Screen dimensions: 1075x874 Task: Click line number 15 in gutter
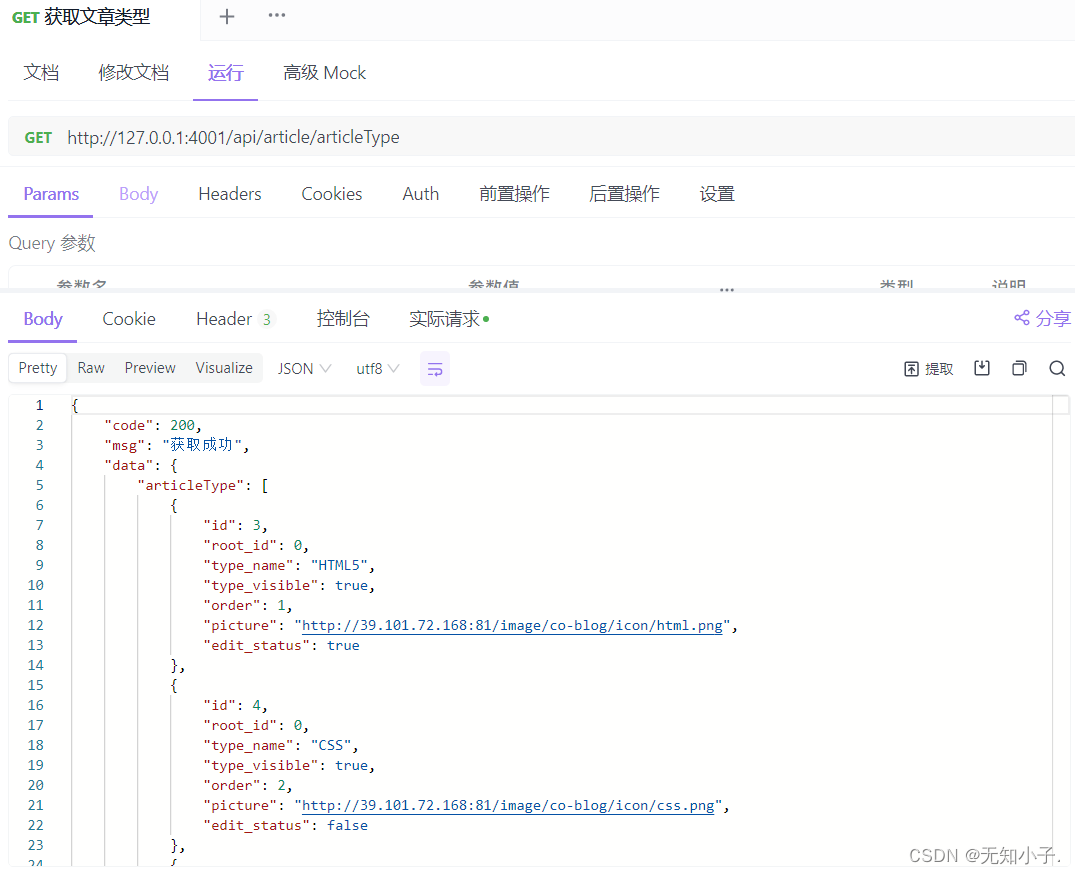36,685
